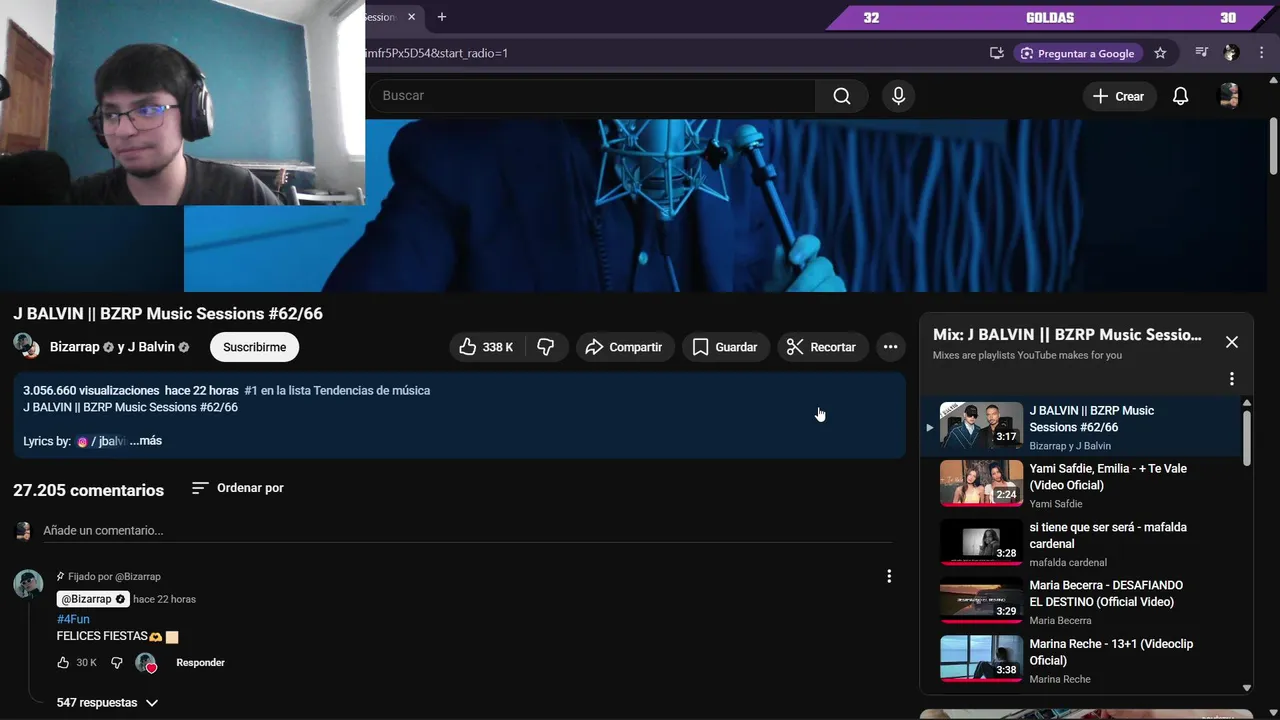Click the YouTube Buscar search field
The height and width of the screenshot is (720, 1280).
[x=592, y=96]
